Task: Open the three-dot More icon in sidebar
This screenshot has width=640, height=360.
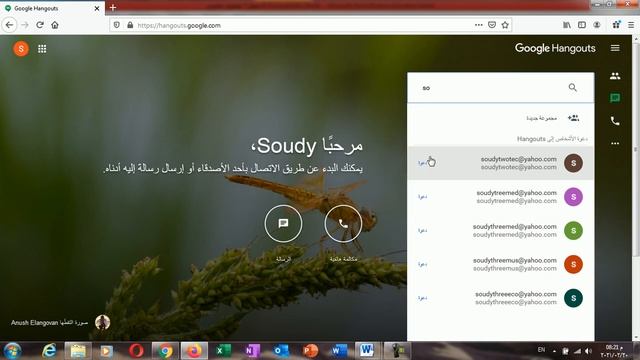Action: click(615, 143)
